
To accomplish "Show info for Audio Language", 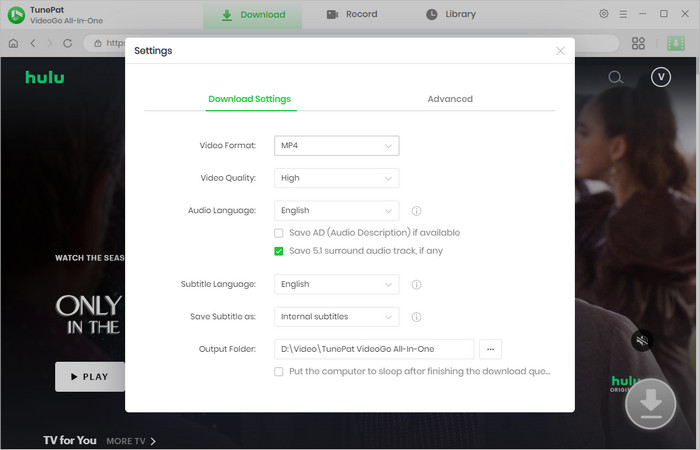I will coord(416,211).
